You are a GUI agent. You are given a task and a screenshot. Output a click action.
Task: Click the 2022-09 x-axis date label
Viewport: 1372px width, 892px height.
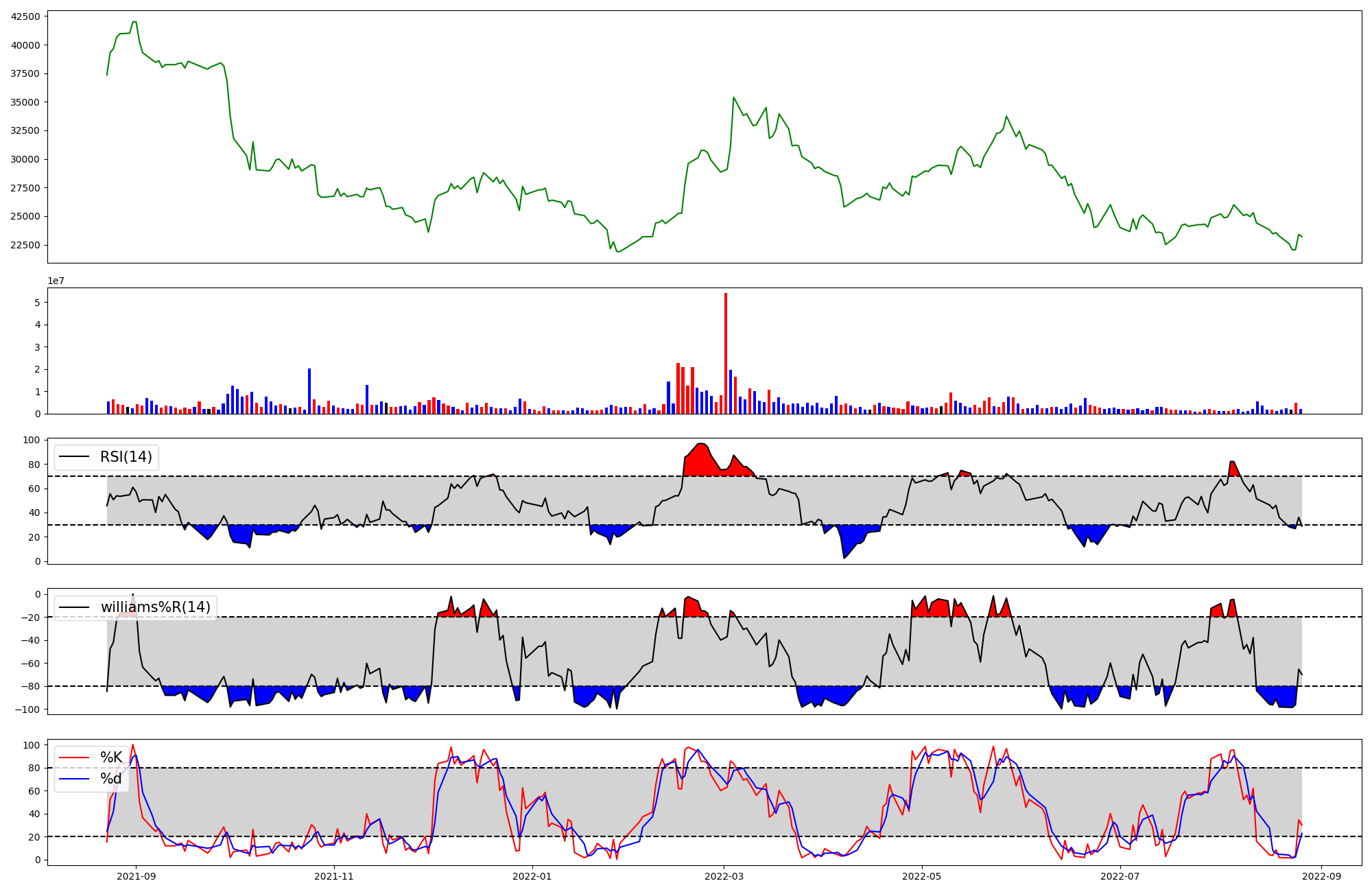tap(1321, 876)
